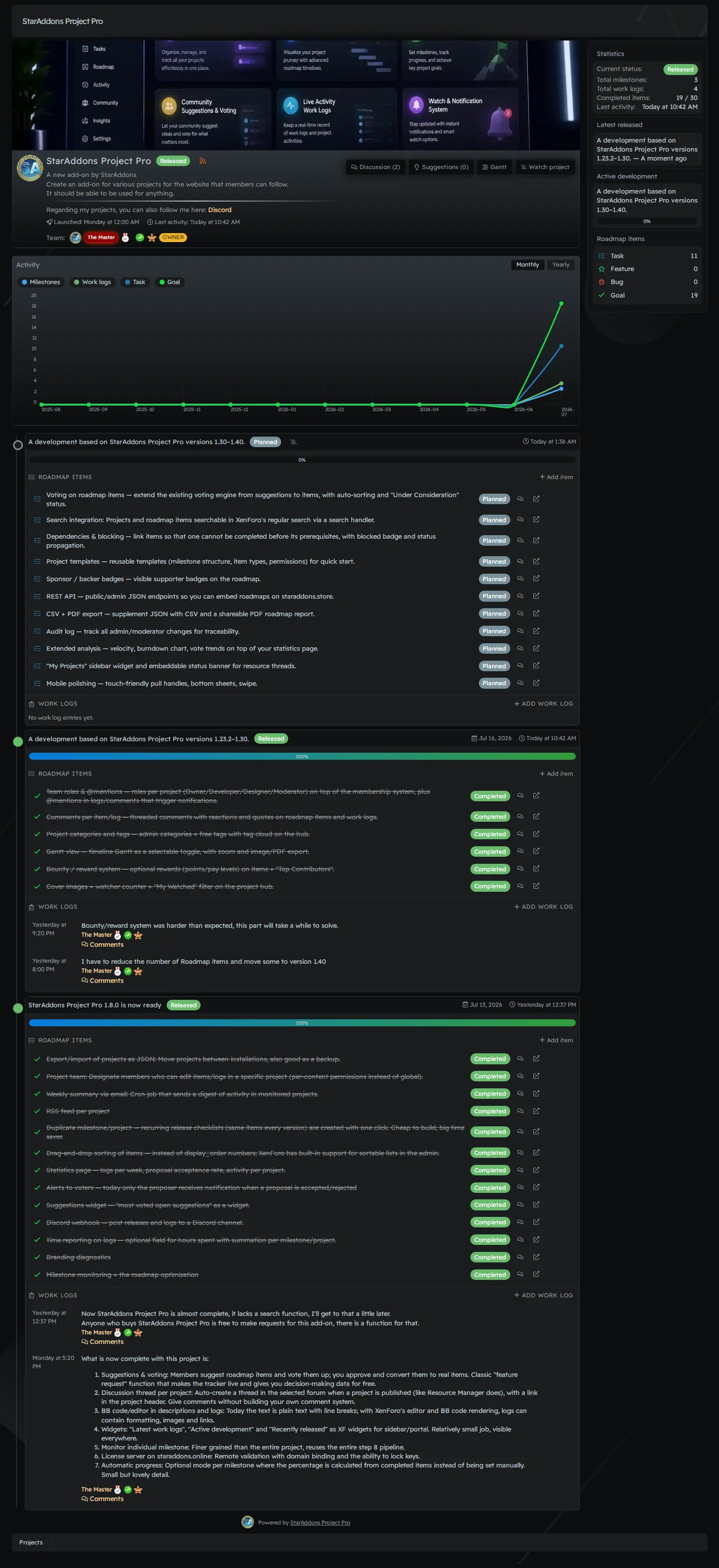Open the Gantt view

494,167
